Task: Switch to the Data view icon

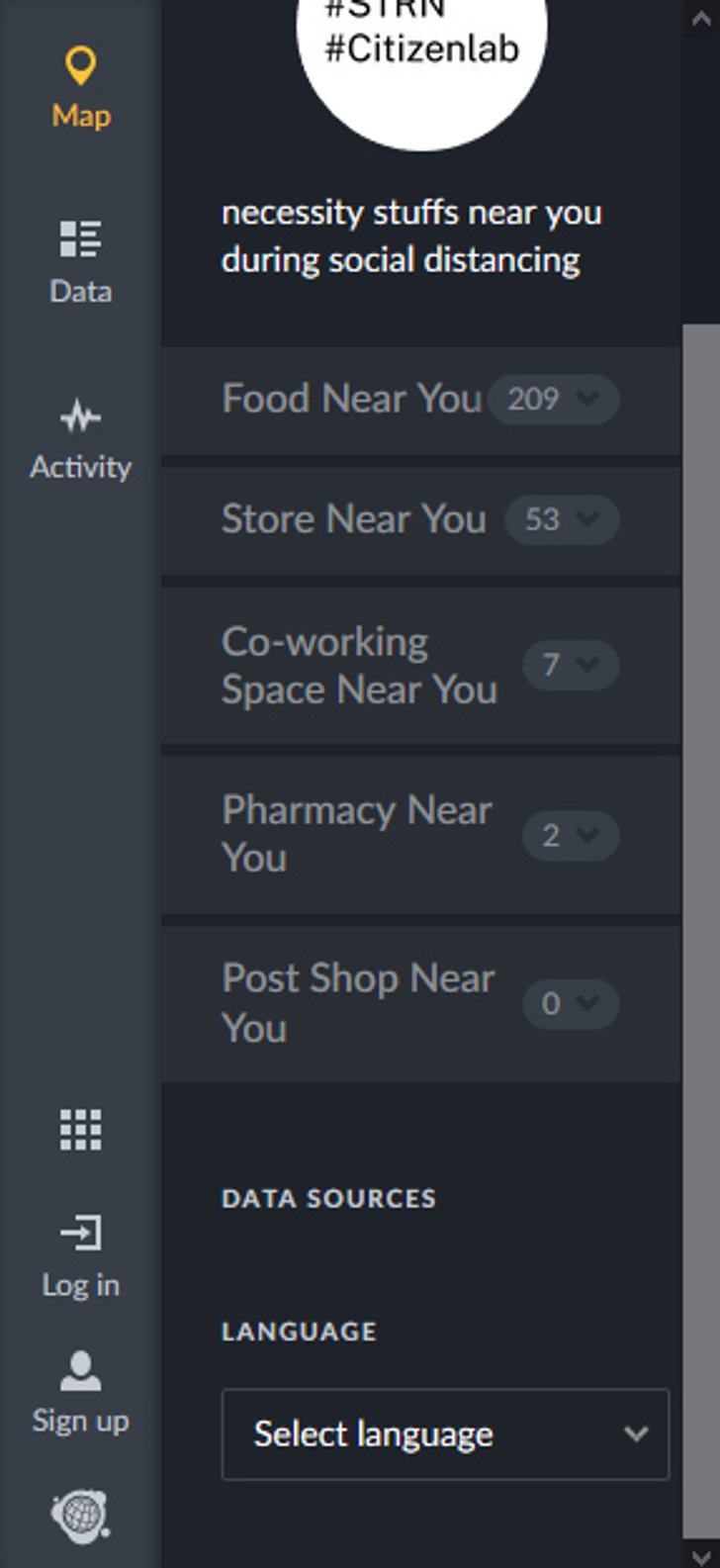Action: [80, 239]
